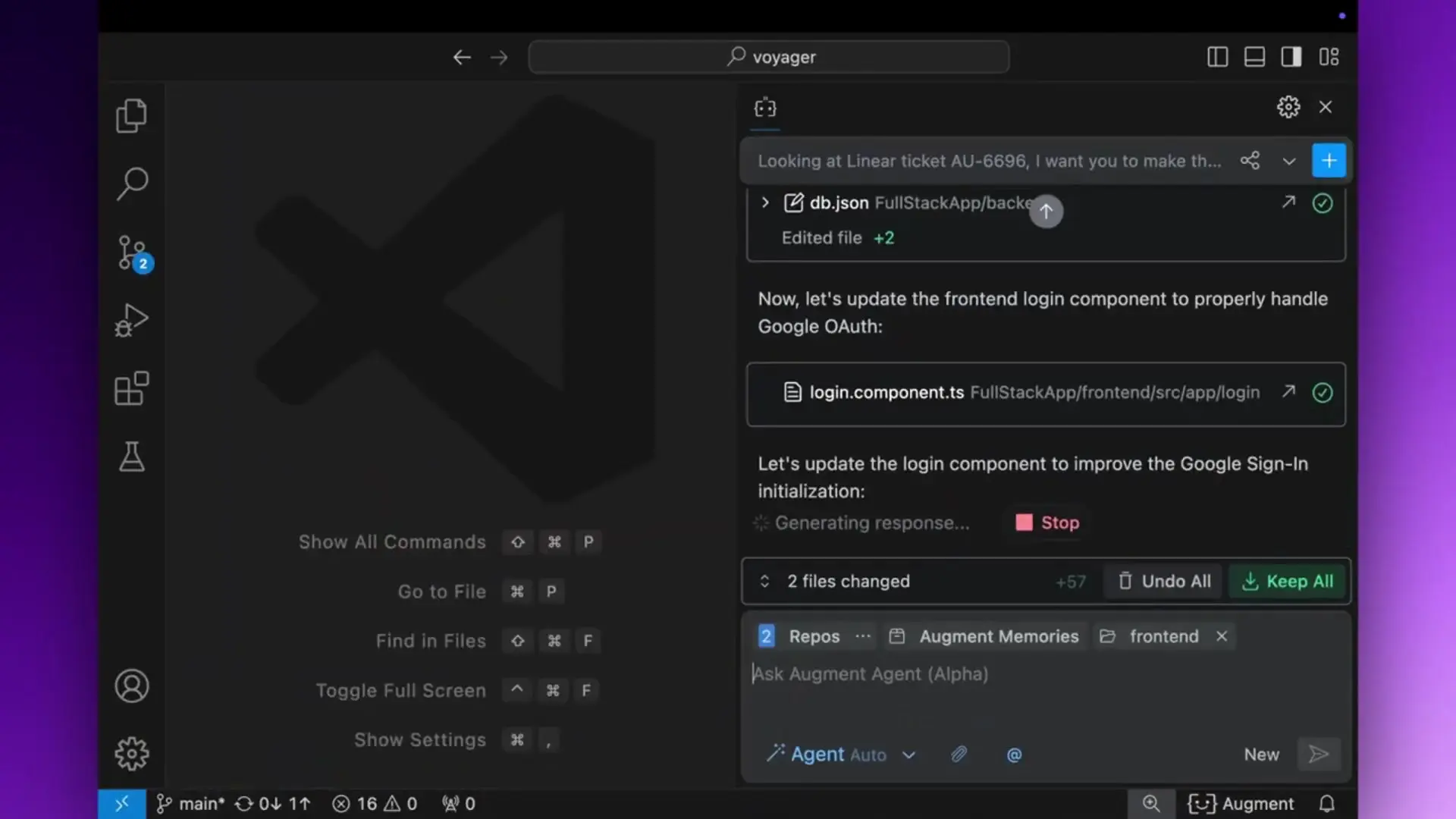Open db.json in editor via arrow

(1288, 202)
